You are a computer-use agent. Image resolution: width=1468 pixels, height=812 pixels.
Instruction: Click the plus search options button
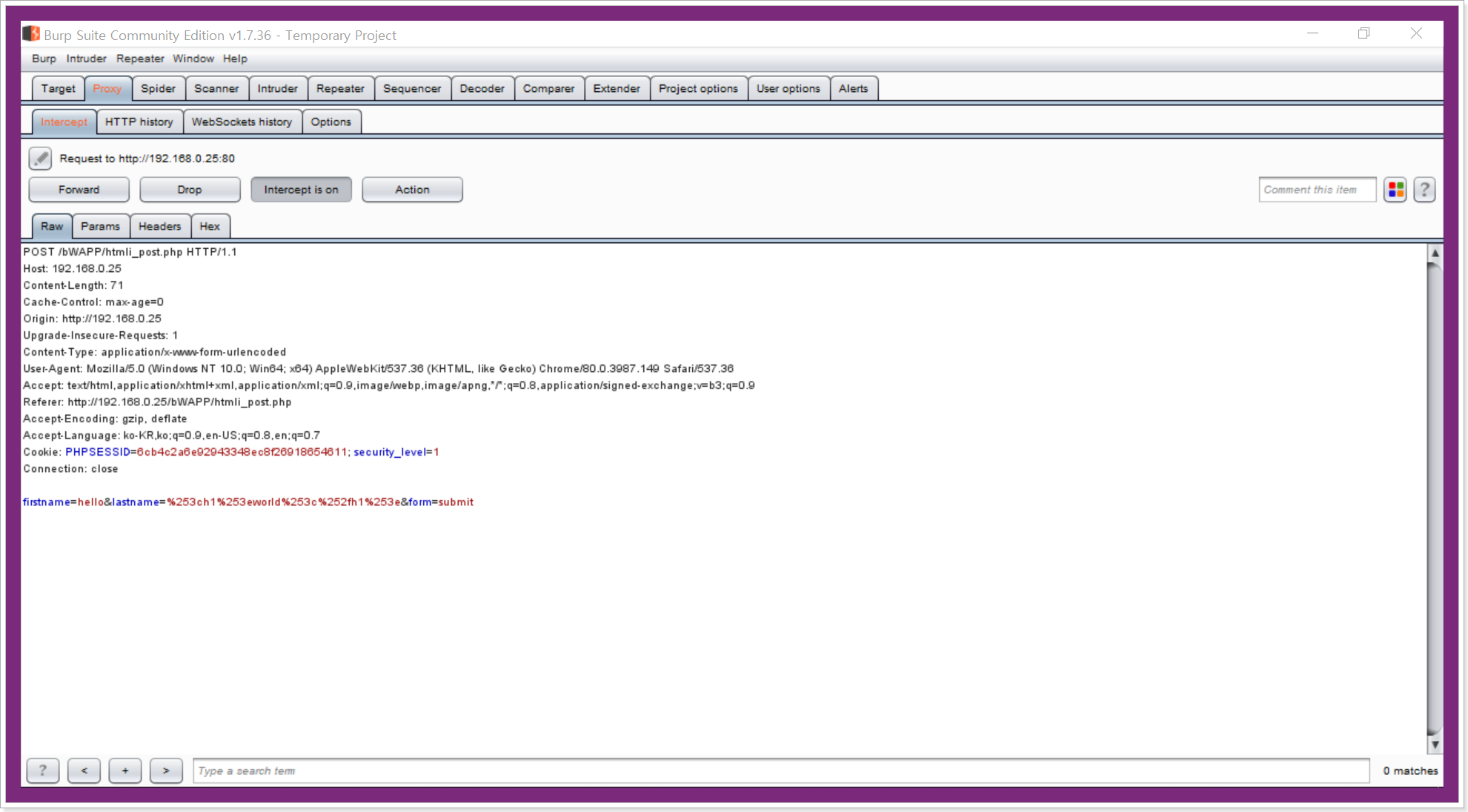125,771
